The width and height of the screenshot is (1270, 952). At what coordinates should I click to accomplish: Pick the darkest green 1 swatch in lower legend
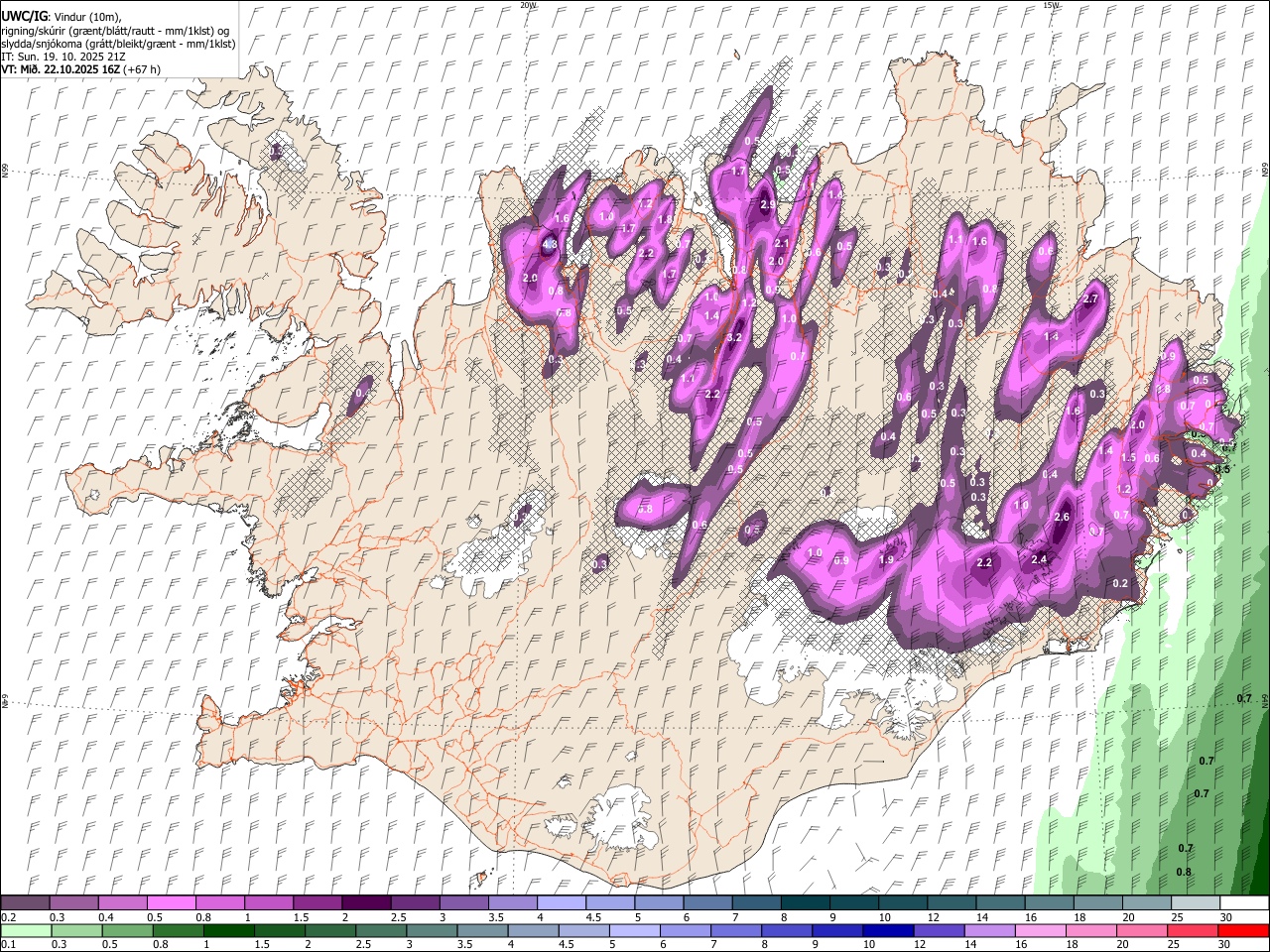point(228,931)
